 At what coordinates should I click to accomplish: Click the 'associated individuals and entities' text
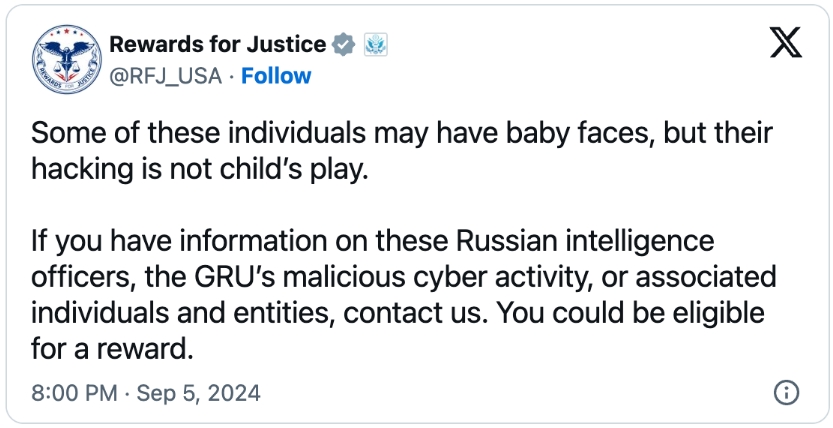point(404,295)
